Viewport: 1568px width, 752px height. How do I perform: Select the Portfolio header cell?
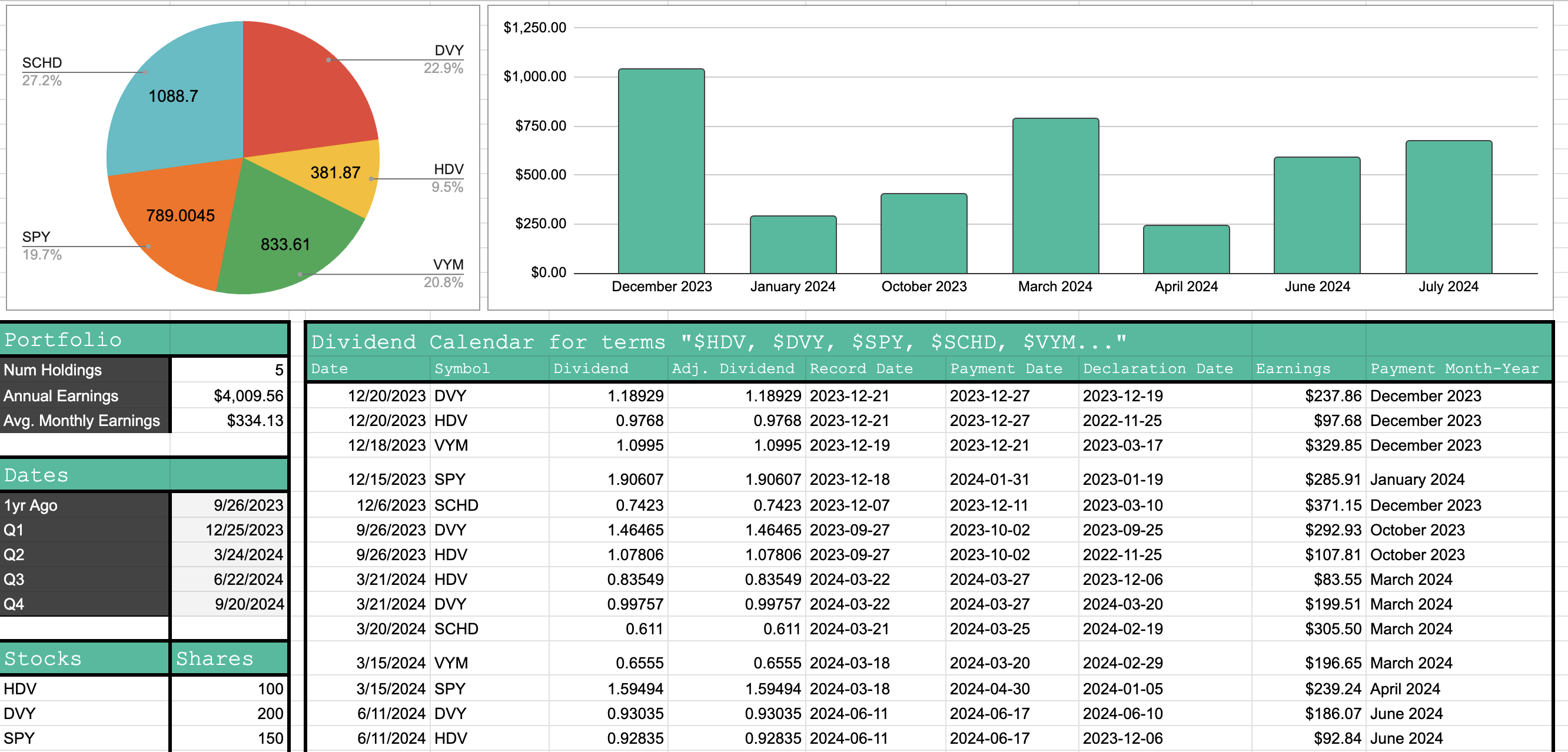(85, 340)
